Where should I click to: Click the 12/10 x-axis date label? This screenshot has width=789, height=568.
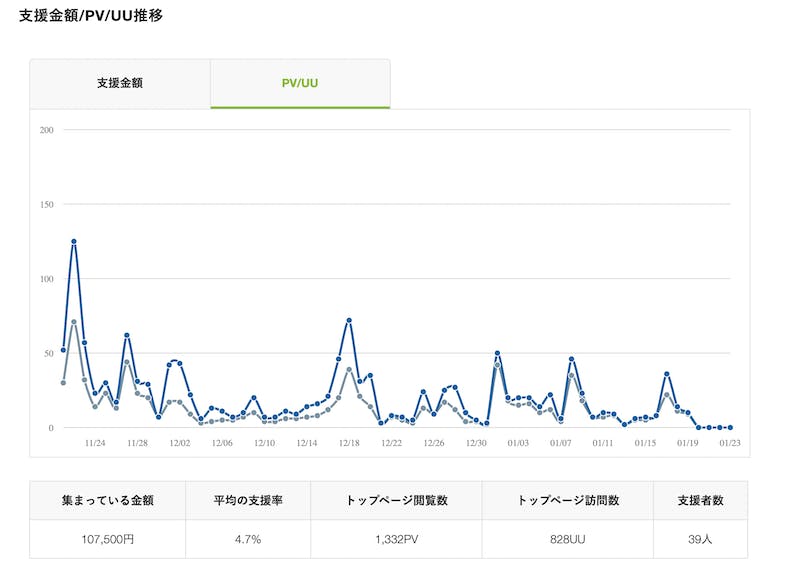pos(264,443)
